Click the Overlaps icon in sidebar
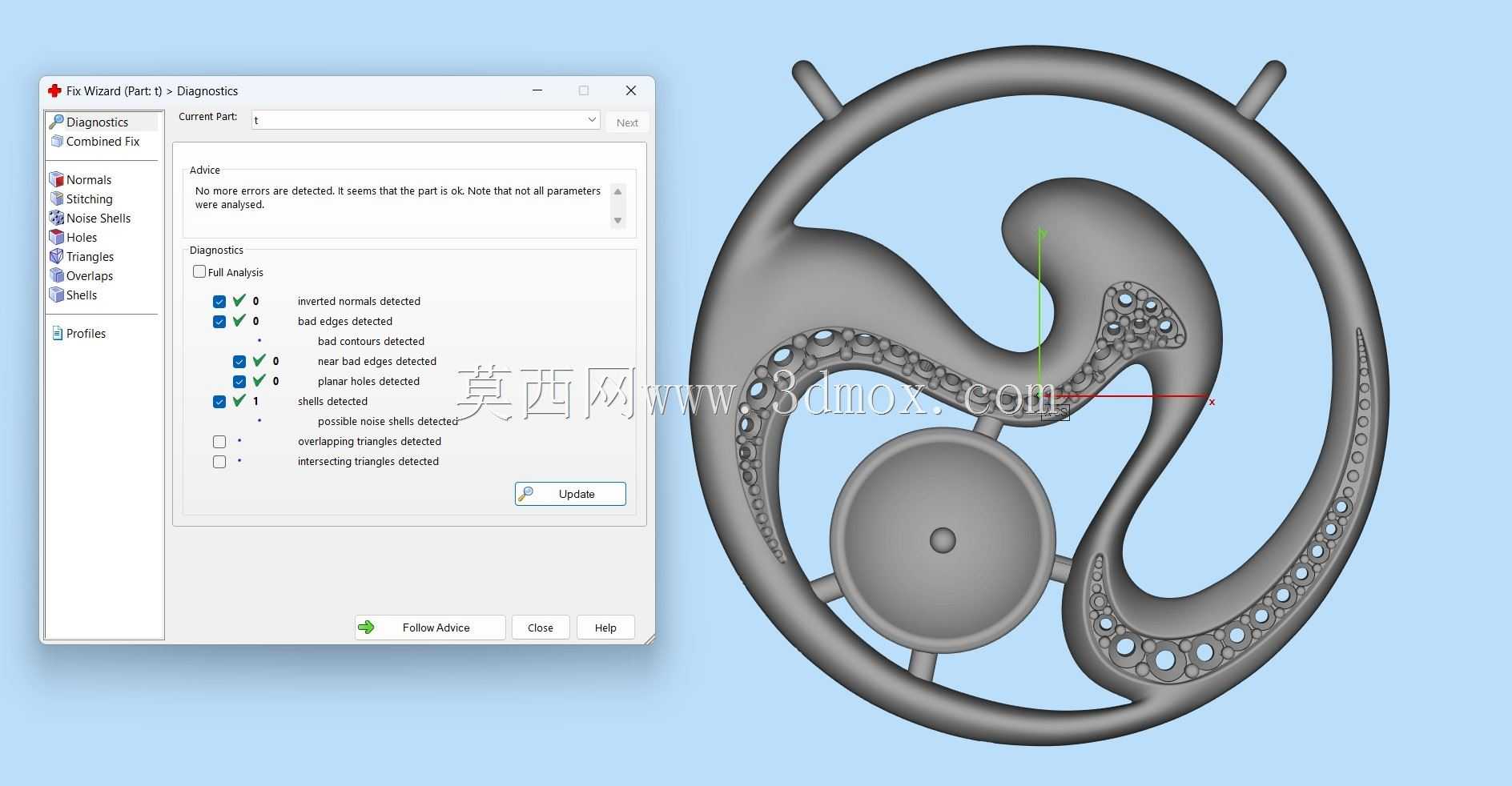This screenshot has width=1512, height=786. (x=56, y=275)
